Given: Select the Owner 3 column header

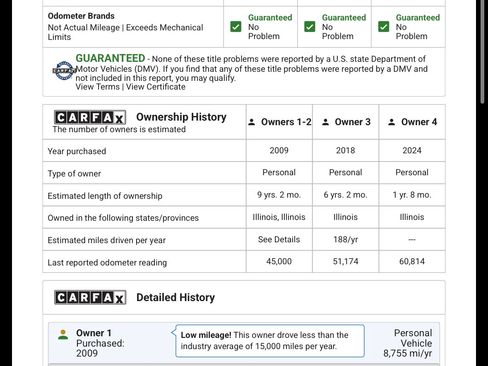Looking at the screenshot, I should 346,122.
